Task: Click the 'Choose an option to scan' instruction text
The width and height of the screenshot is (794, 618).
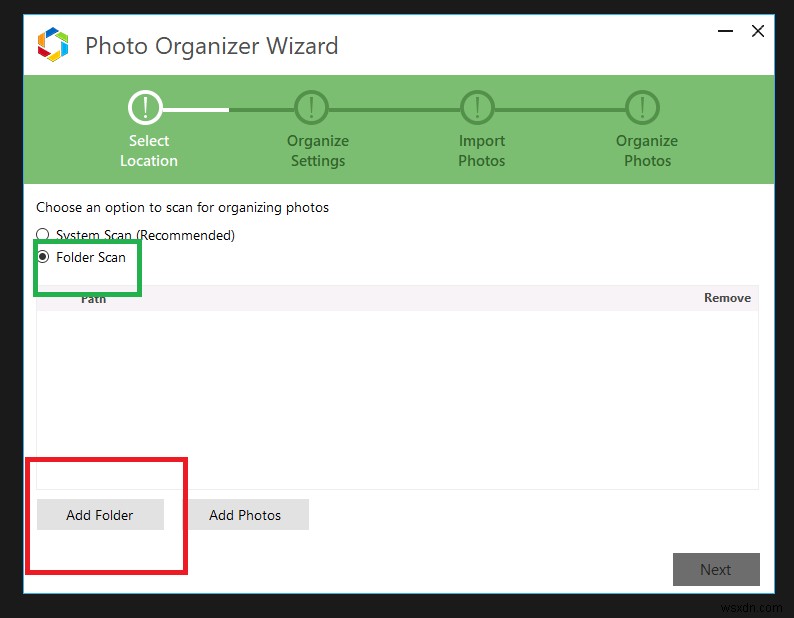Action: click(182, 208)
